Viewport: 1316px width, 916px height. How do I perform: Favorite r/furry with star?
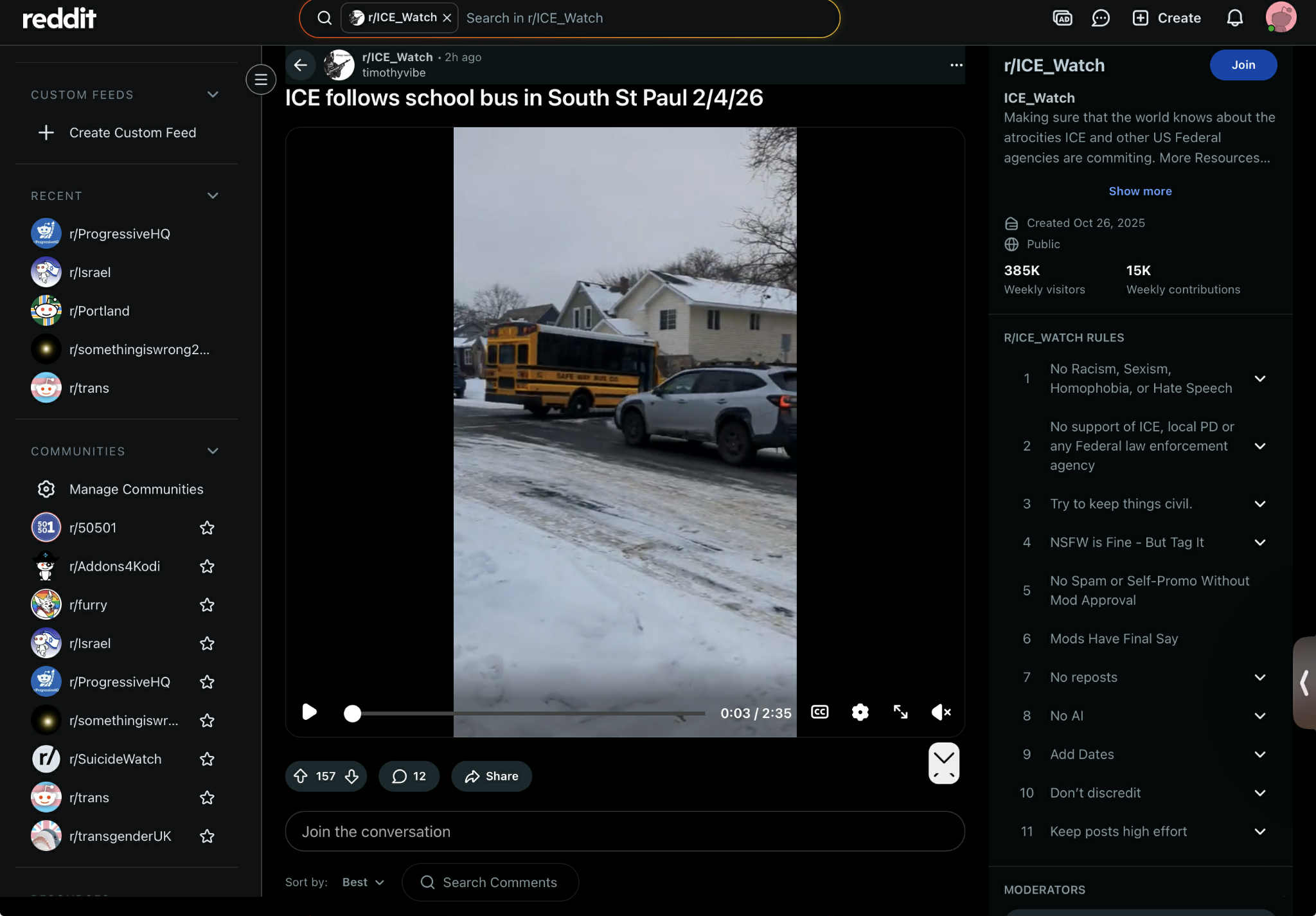207,605
